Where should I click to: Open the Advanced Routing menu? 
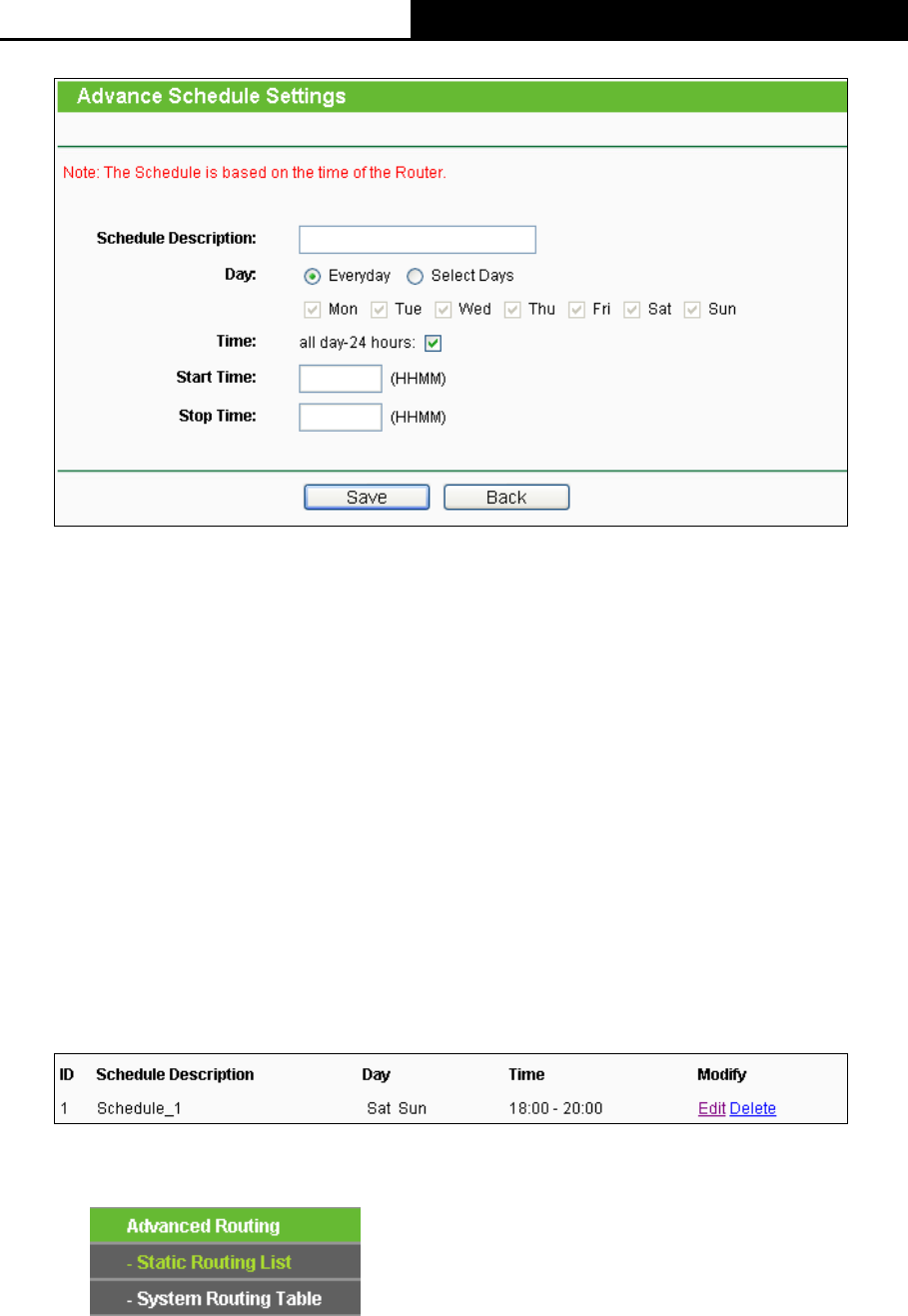[x=225, y=1226]
